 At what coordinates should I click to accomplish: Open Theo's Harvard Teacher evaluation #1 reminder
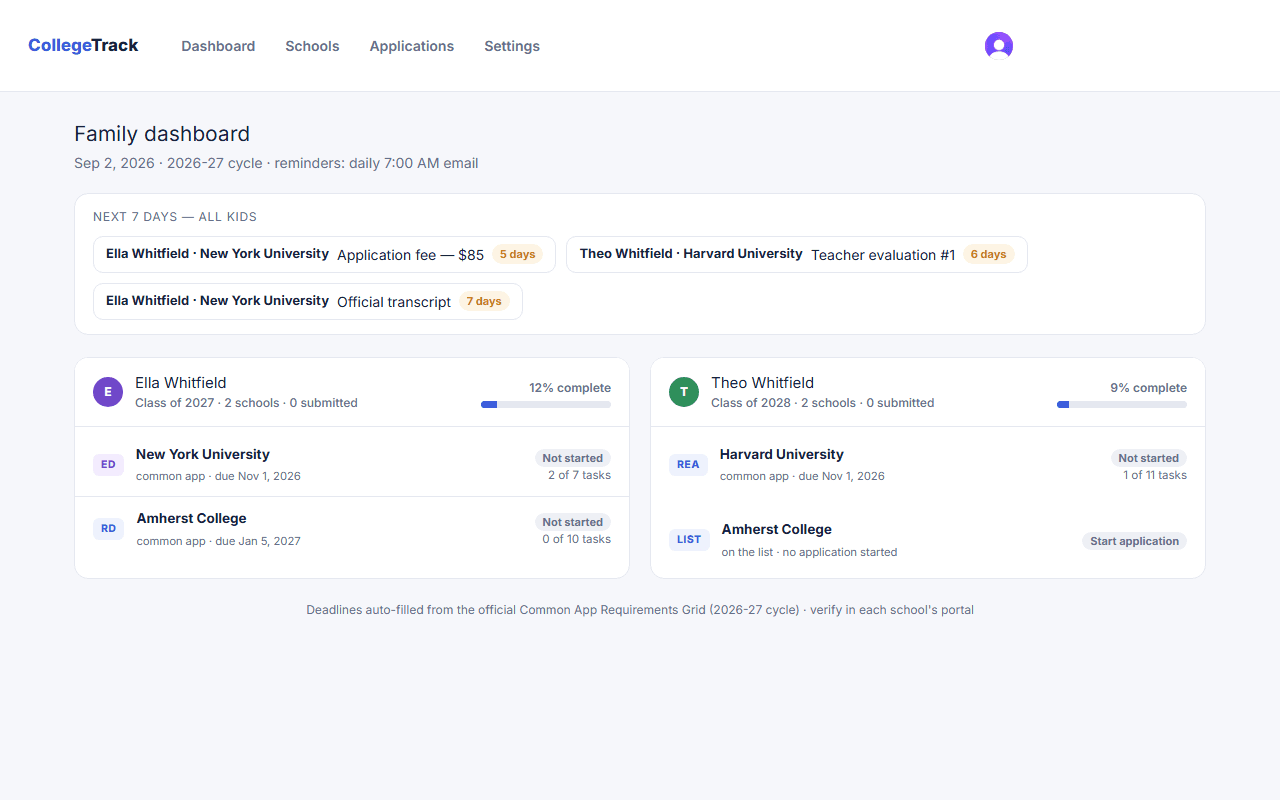pyautogui.click(x=797, y=254)
